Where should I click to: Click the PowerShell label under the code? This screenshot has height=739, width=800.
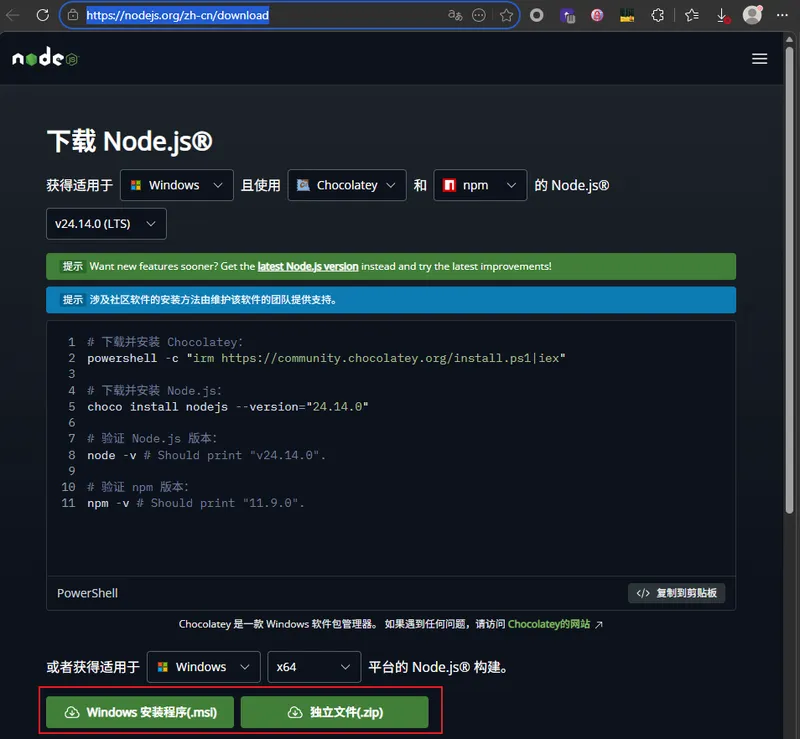click(x=87, y=593)
